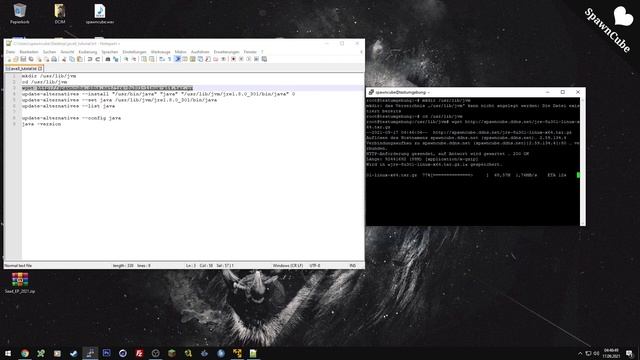Screen dimensions: 640x360
Task: Click the Find binoculars icon in Notepad++
Action: 108,59
